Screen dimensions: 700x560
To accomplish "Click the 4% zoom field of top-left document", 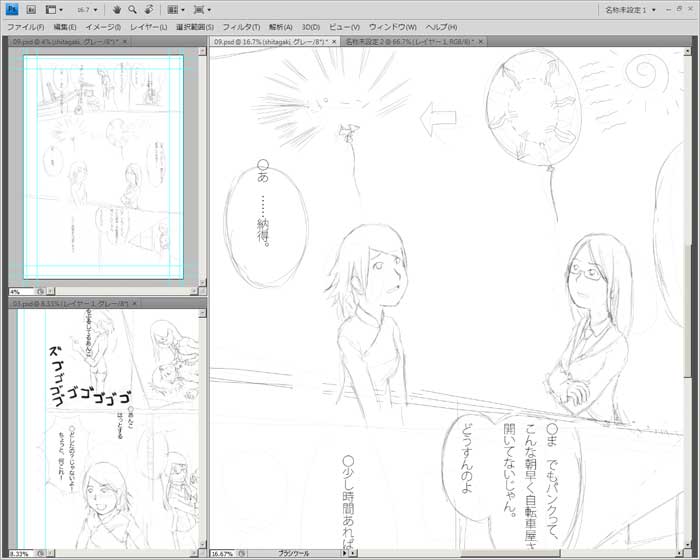I will tap(18, 291).
